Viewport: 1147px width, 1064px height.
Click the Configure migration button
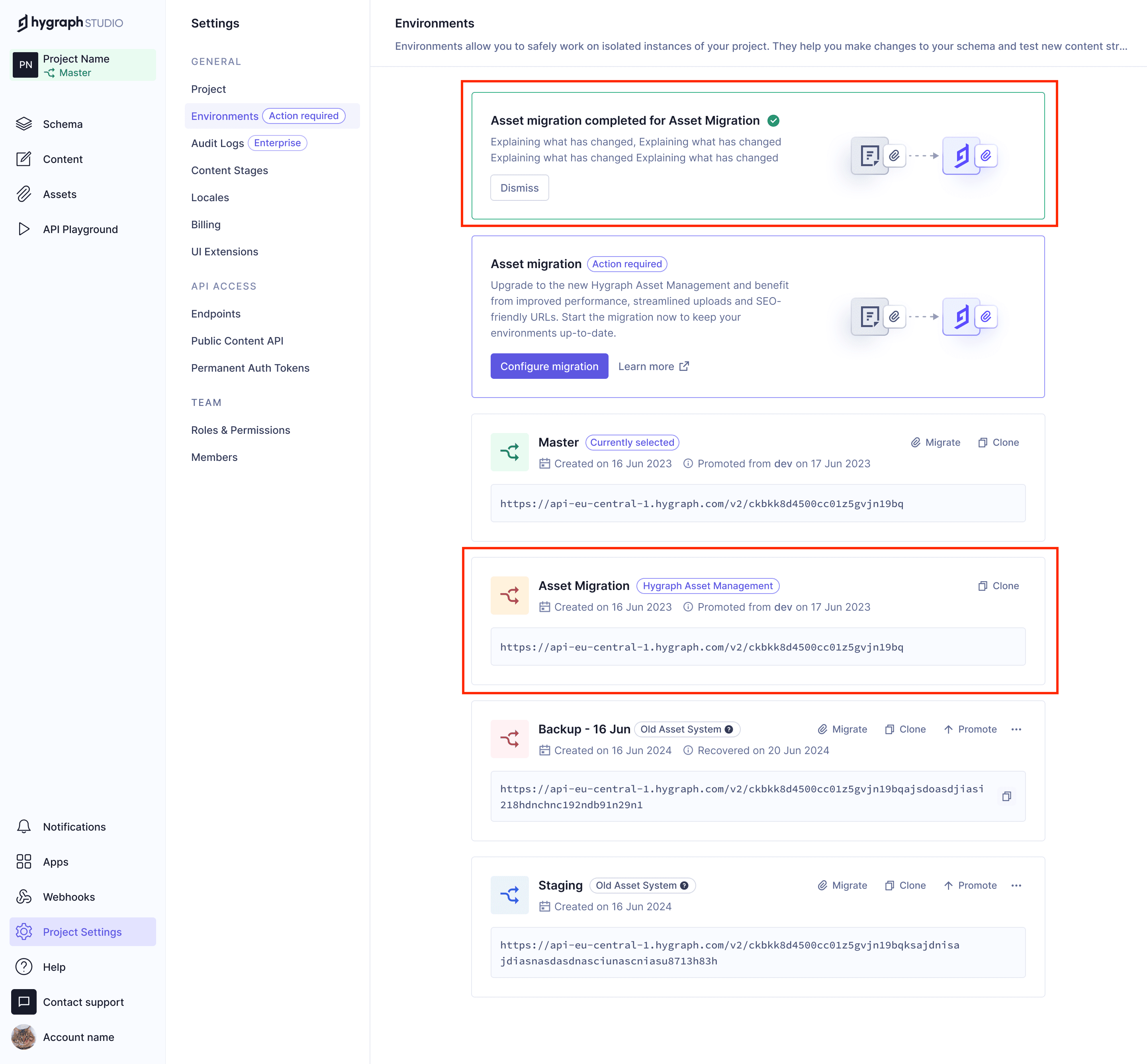point(549,366)
